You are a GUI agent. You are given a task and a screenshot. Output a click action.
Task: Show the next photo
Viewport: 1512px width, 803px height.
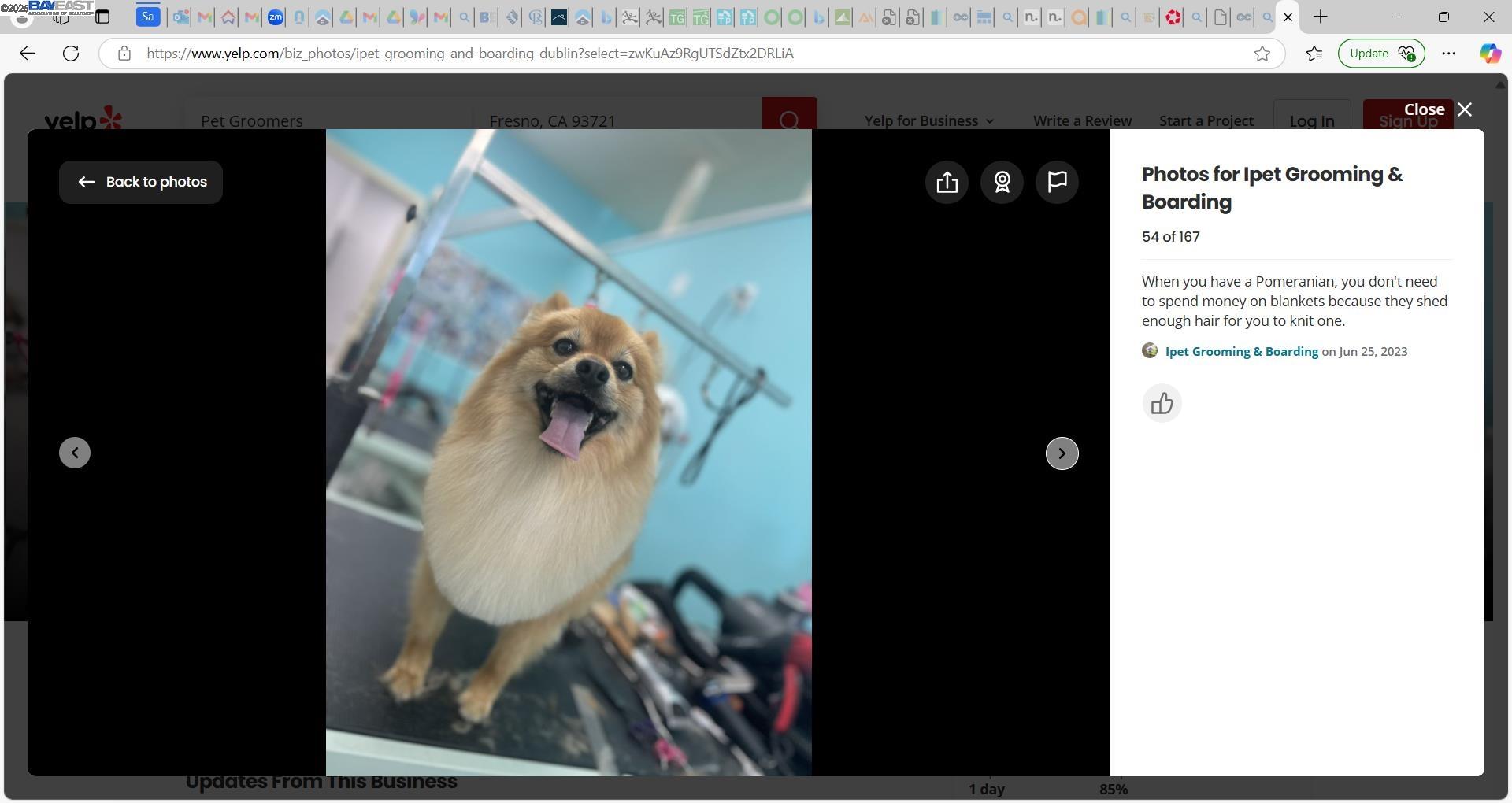pyautogui.click(x=1062, y=453)
